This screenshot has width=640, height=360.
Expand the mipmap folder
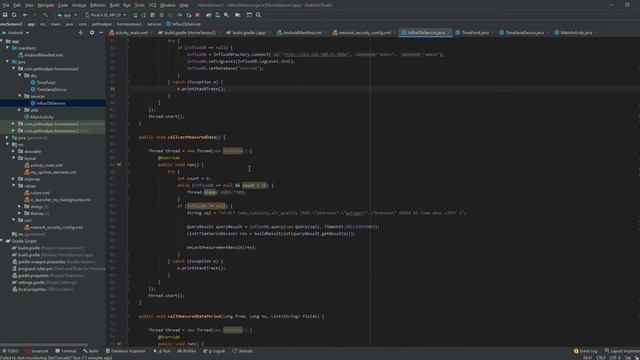coord(13,179)
